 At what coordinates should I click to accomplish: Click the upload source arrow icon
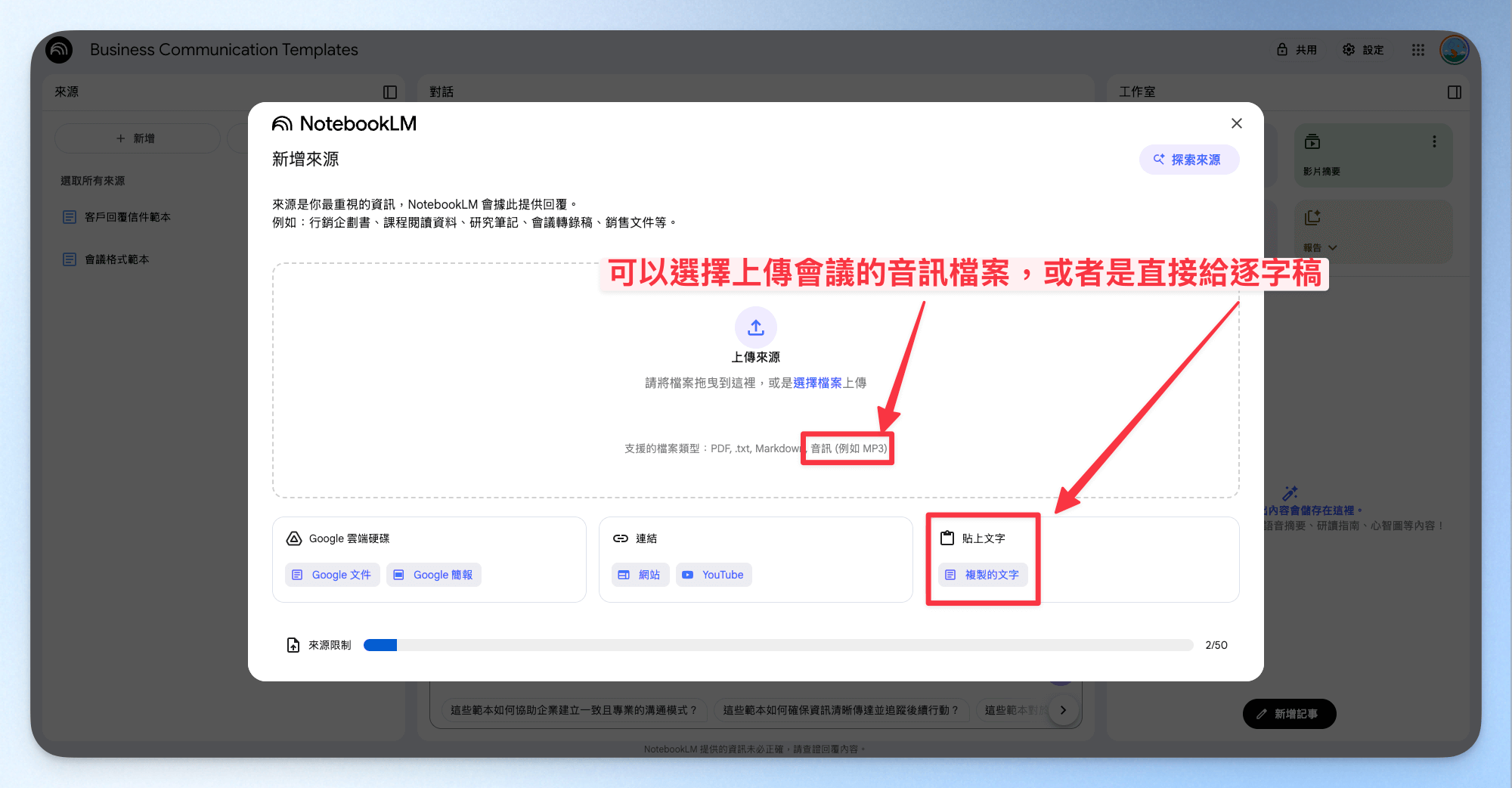click(756, 327)
